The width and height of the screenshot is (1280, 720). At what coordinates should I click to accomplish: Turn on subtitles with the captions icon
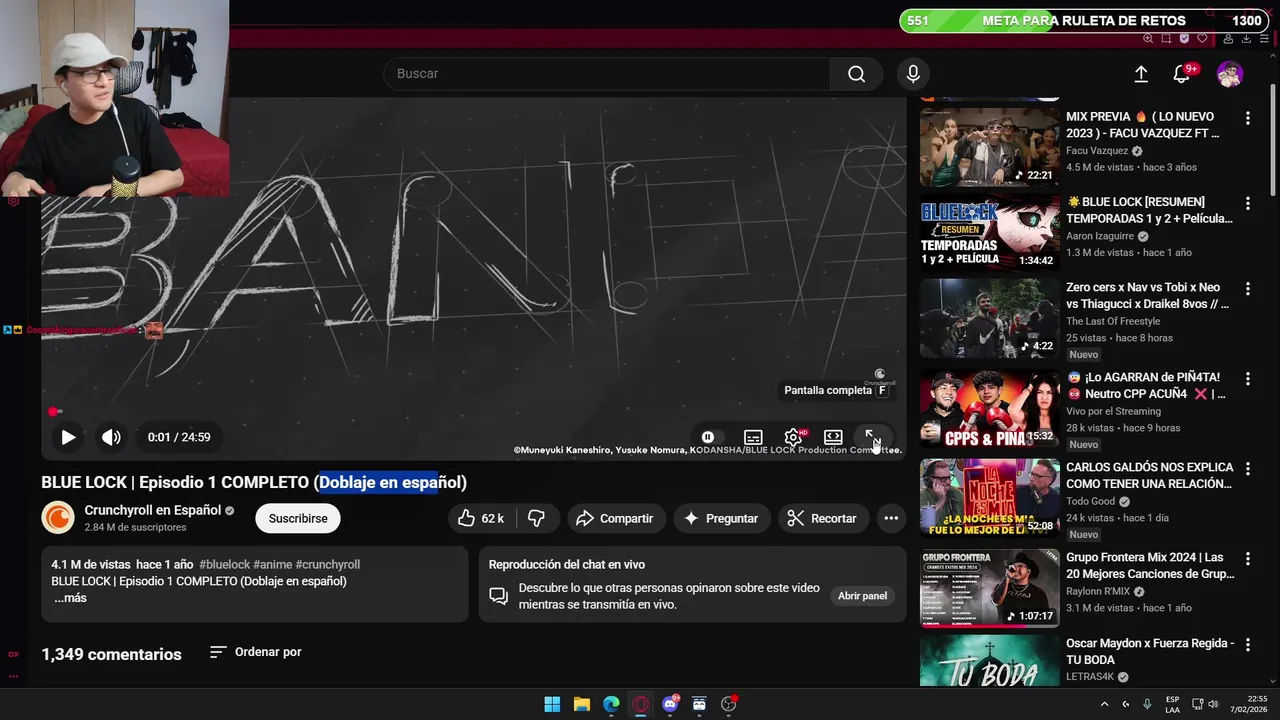tap(753, 437)
